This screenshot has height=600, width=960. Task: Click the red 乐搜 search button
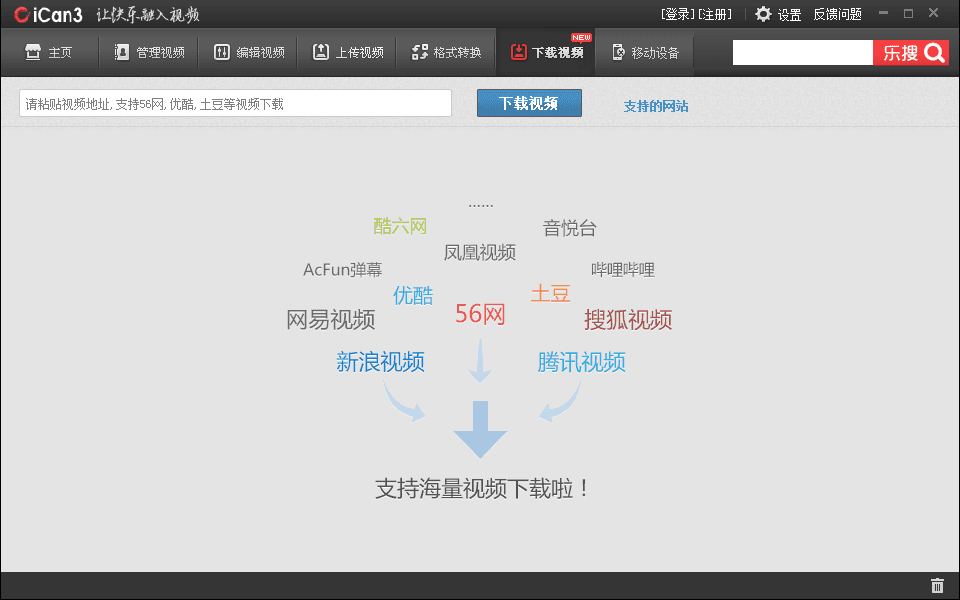911,53
